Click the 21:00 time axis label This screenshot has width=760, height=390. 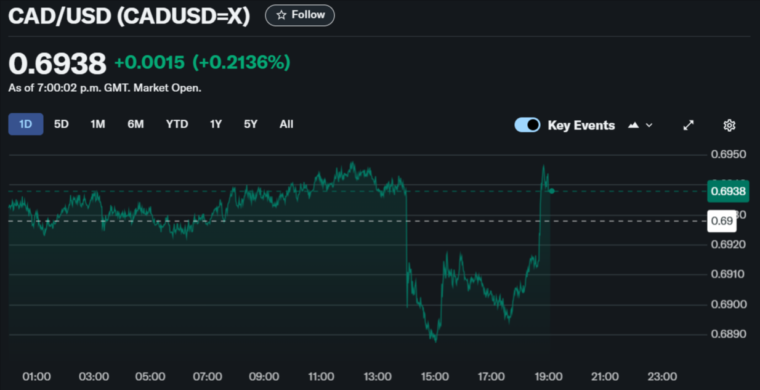(605, 376)
